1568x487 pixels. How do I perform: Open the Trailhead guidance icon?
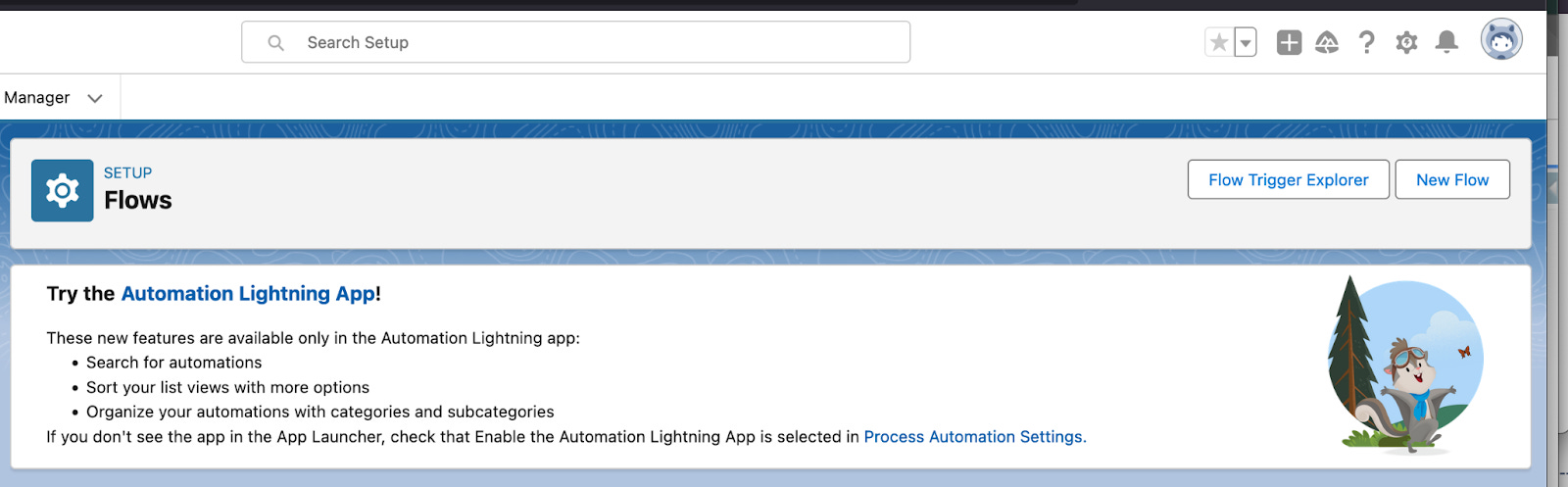tap(1327, 42)
